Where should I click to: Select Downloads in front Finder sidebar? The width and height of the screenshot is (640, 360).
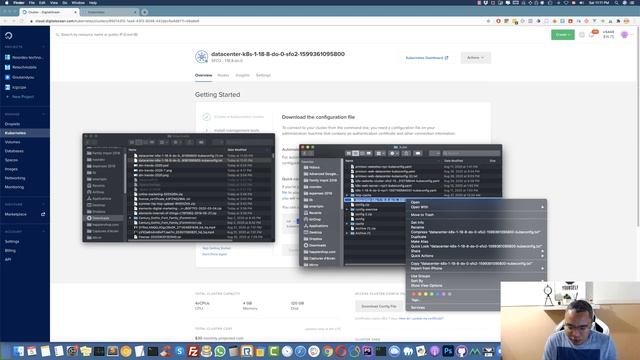pos(317,245)
